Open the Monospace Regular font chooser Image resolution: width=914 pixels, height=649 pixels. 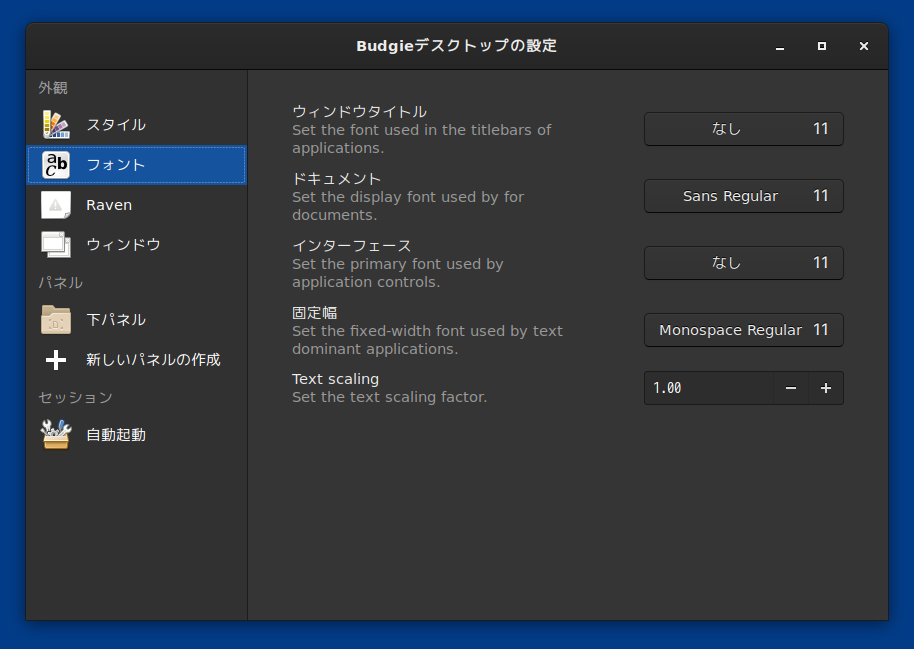(744, 330)
